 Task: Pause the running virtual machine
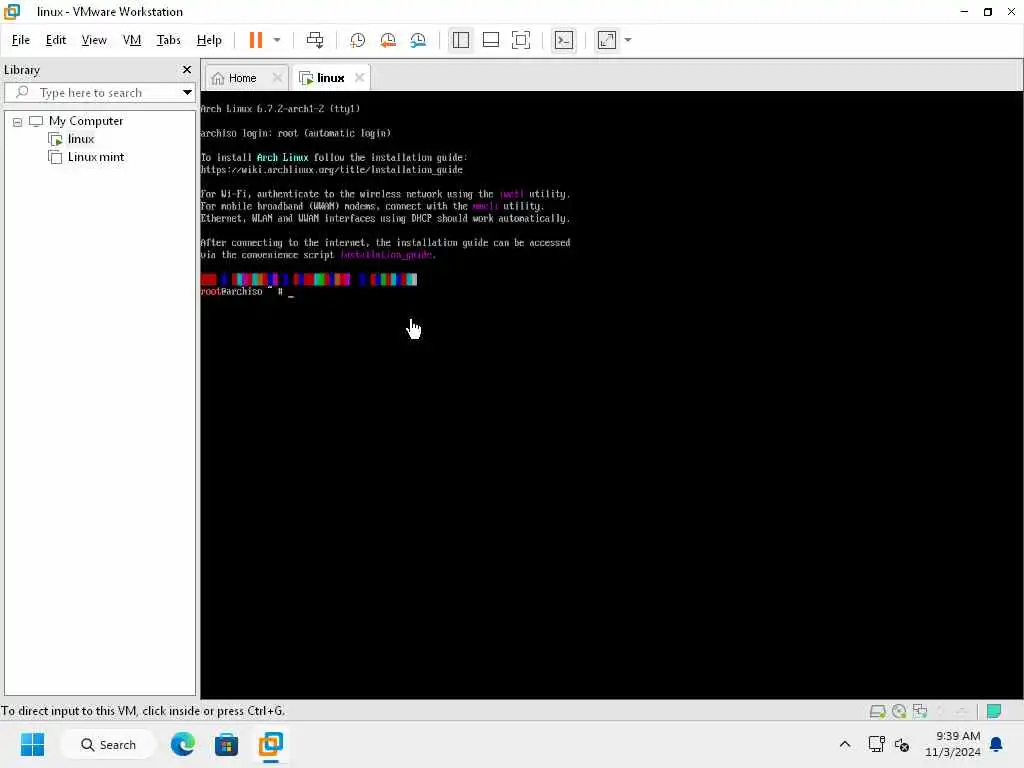pos(255,40)
